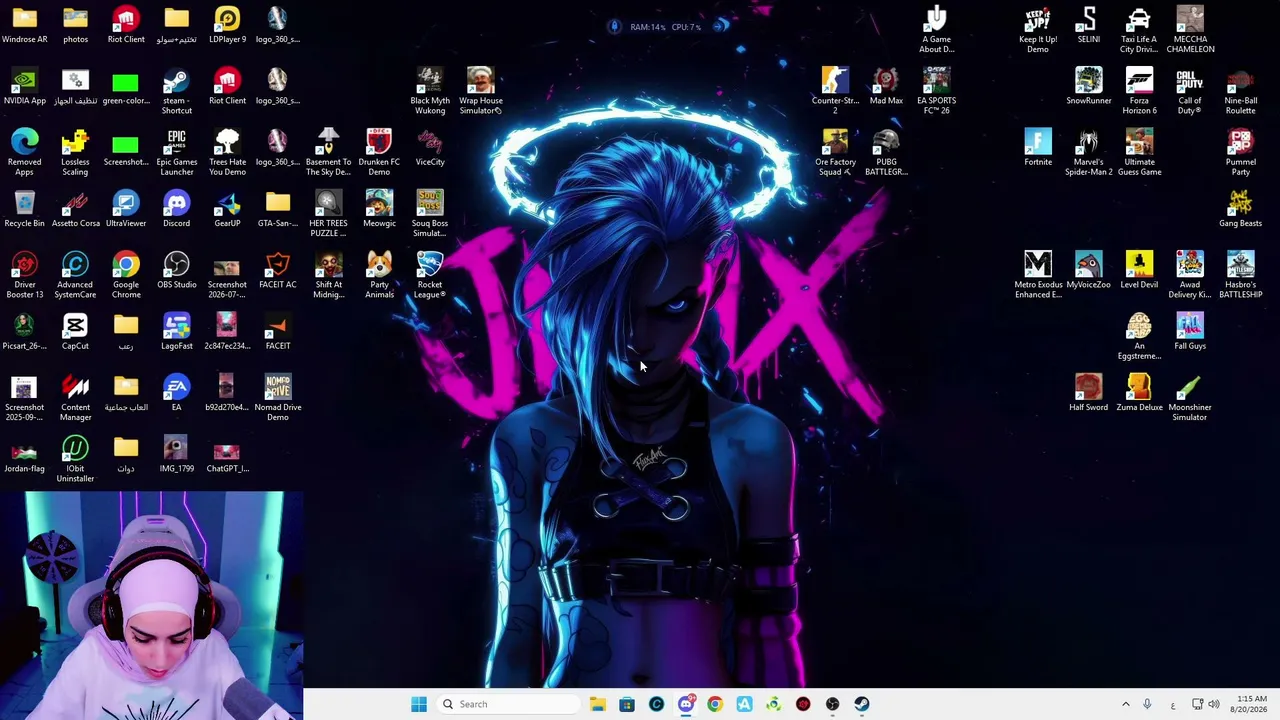Select the Half Sword icon
The height and width of the screenshot is (720, 1280).
click(1089, 393)
